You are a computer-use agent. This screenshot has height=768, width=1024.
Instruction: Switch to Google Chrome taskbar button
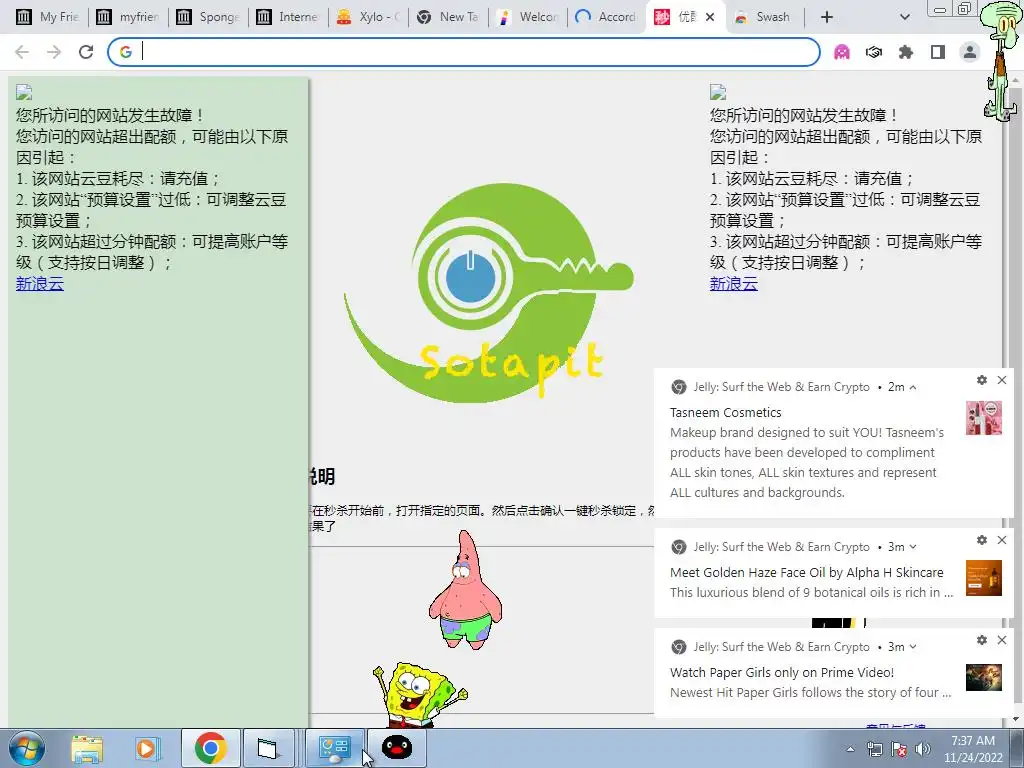coord(210,748)
